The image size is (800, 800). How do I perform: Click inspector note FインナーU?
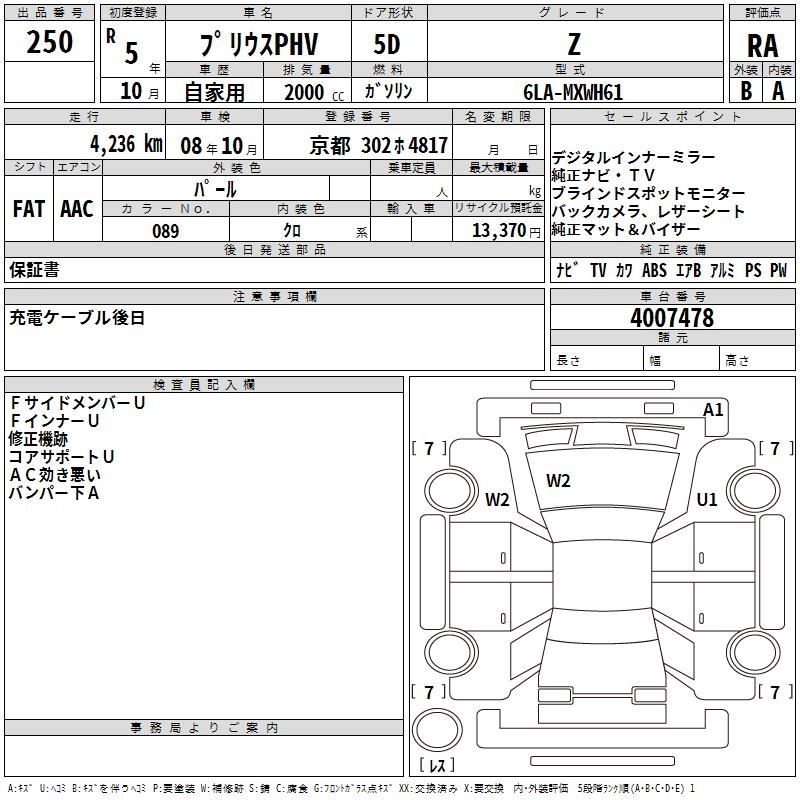click(54, 421)
